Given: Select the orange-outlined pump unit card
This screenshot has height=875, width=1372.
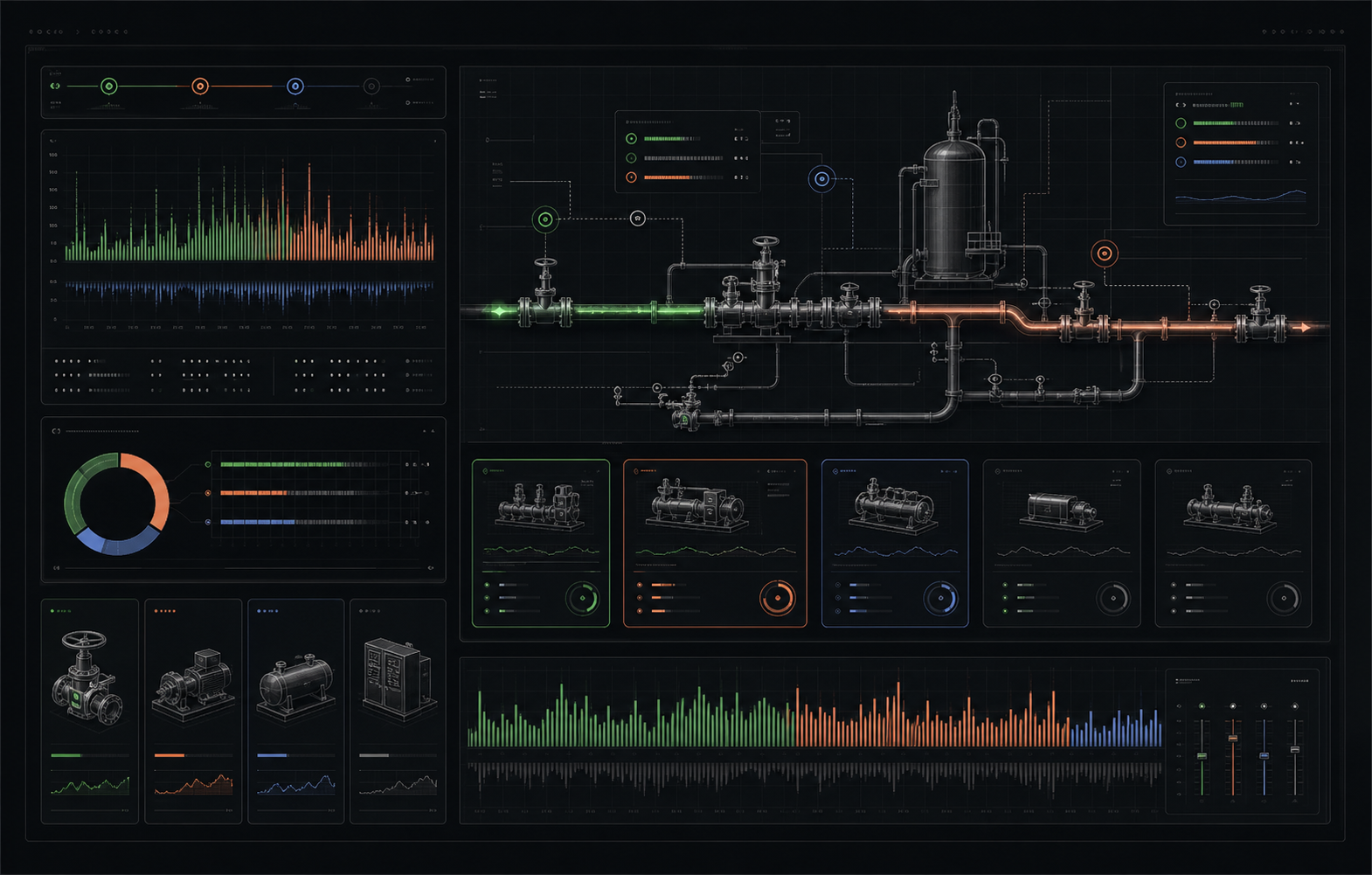Looking at the screenshot, I should pyautogui.click(x=715, y=543).
